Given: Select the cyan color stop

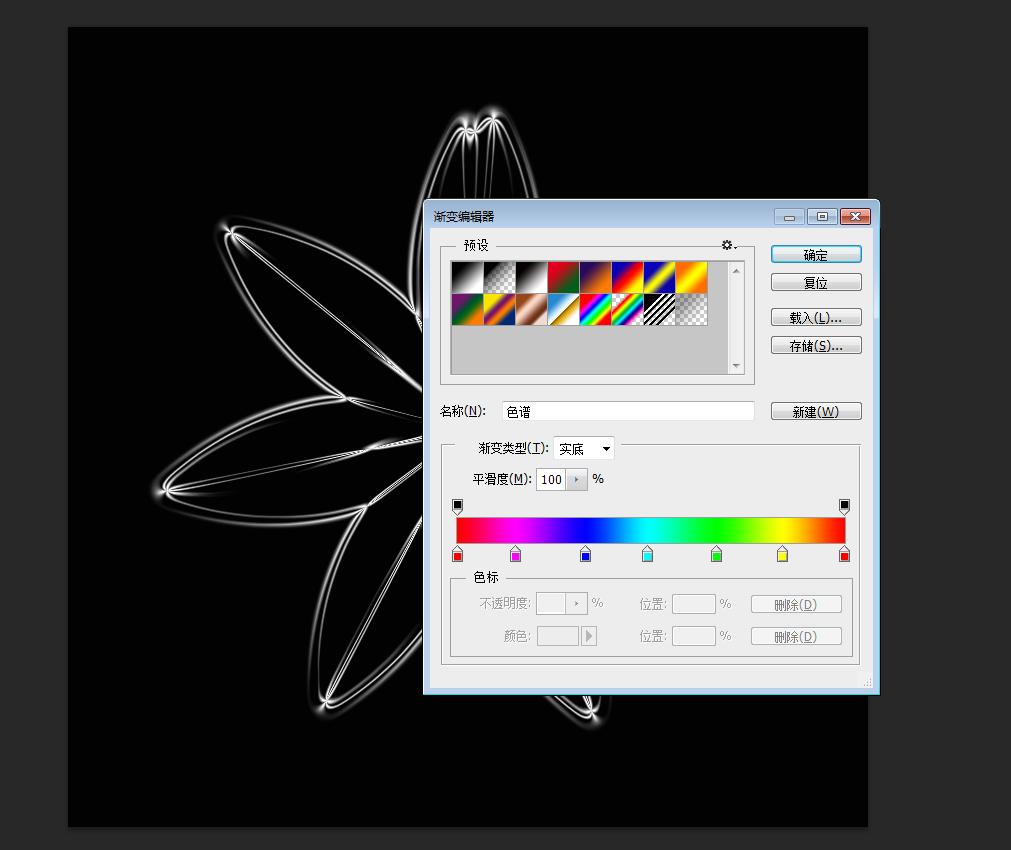Looking at the screenshot, I should click(647, 554).
